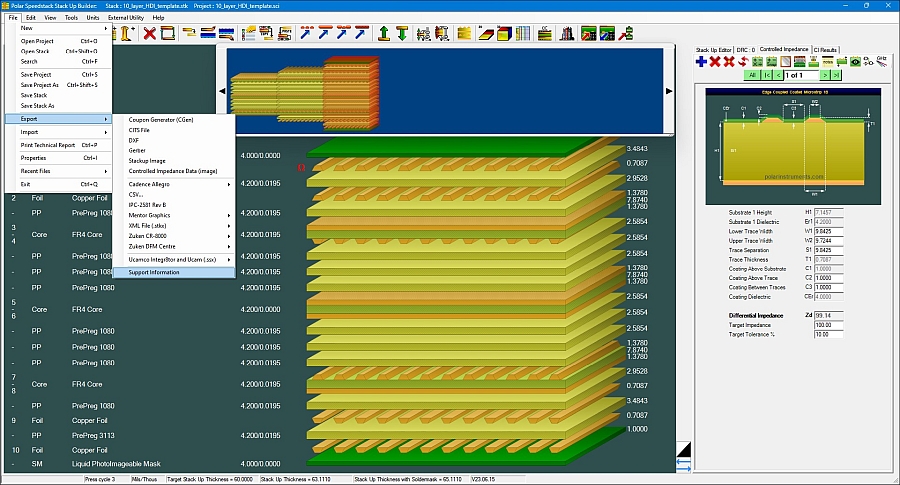Select Print Technical Report menu entry
Screen dimensions: 900x485
point(59,145)
